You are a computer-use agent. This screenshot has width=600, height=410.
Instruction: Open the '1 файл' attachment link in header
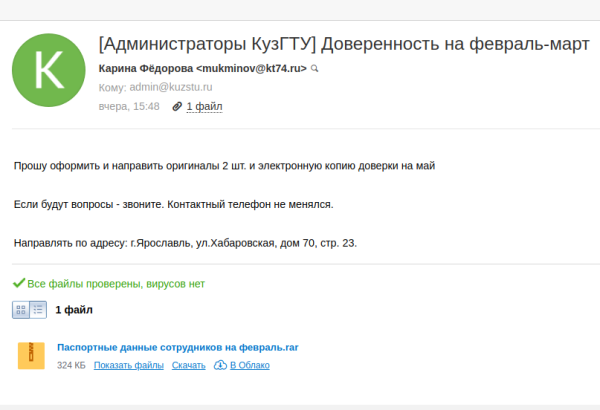(204, 105)
